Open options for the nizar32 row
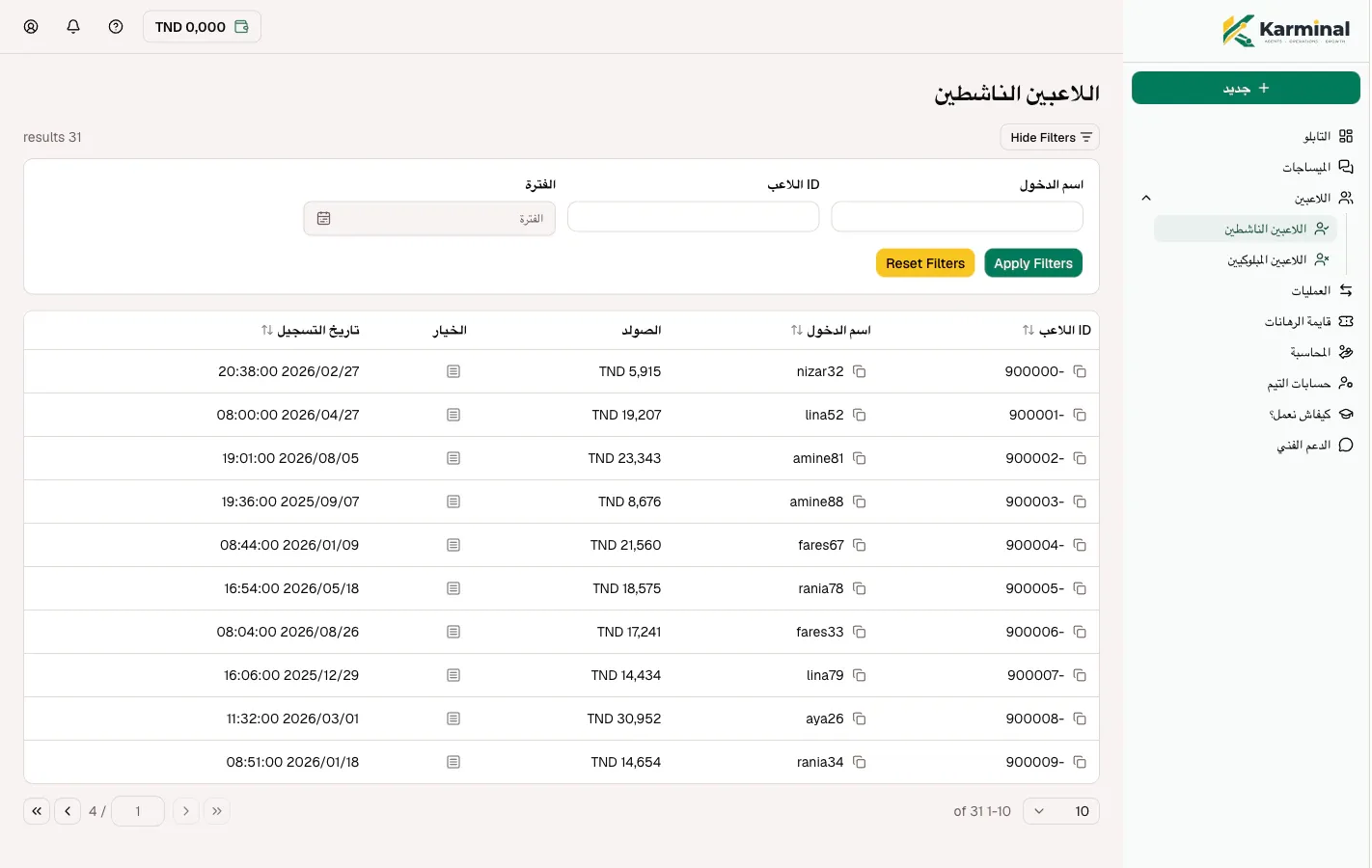The image size is (1372, 868). click(x=453, y=371)
